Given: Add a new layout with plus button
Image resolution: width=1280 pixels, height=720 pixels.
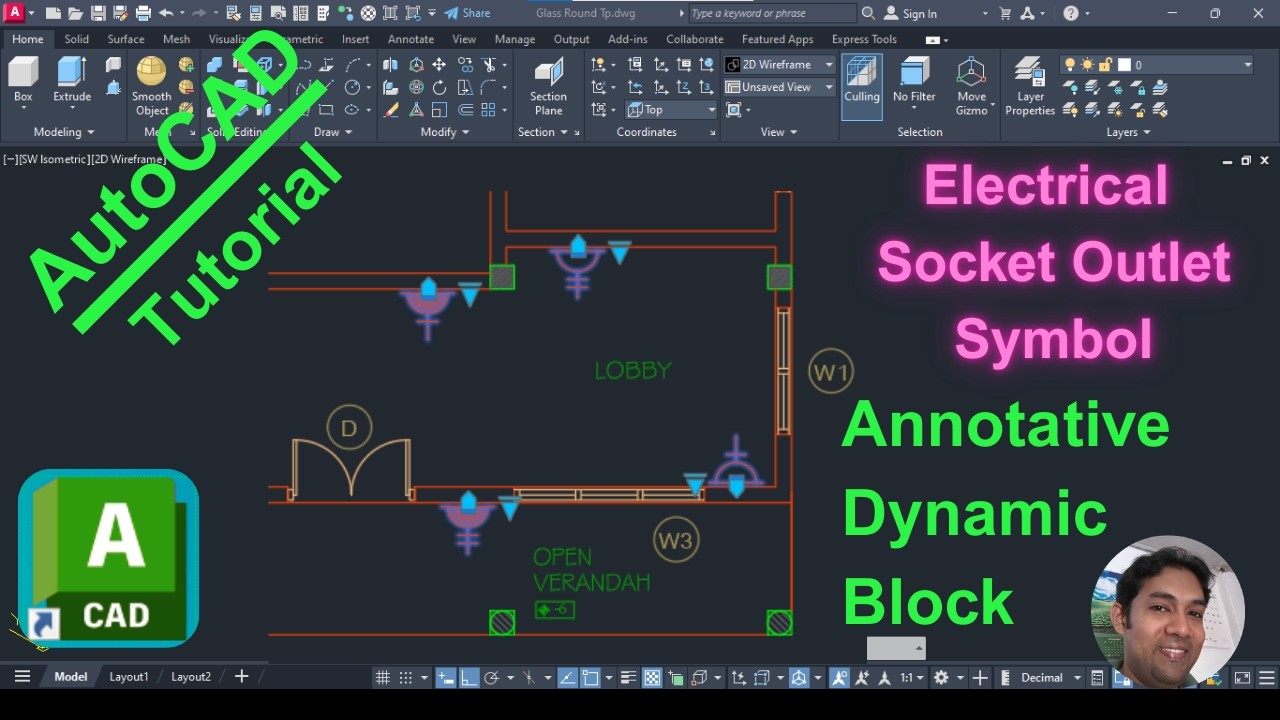Looking at the screenshot, I should pyautogui.click(x=241, y=677).
